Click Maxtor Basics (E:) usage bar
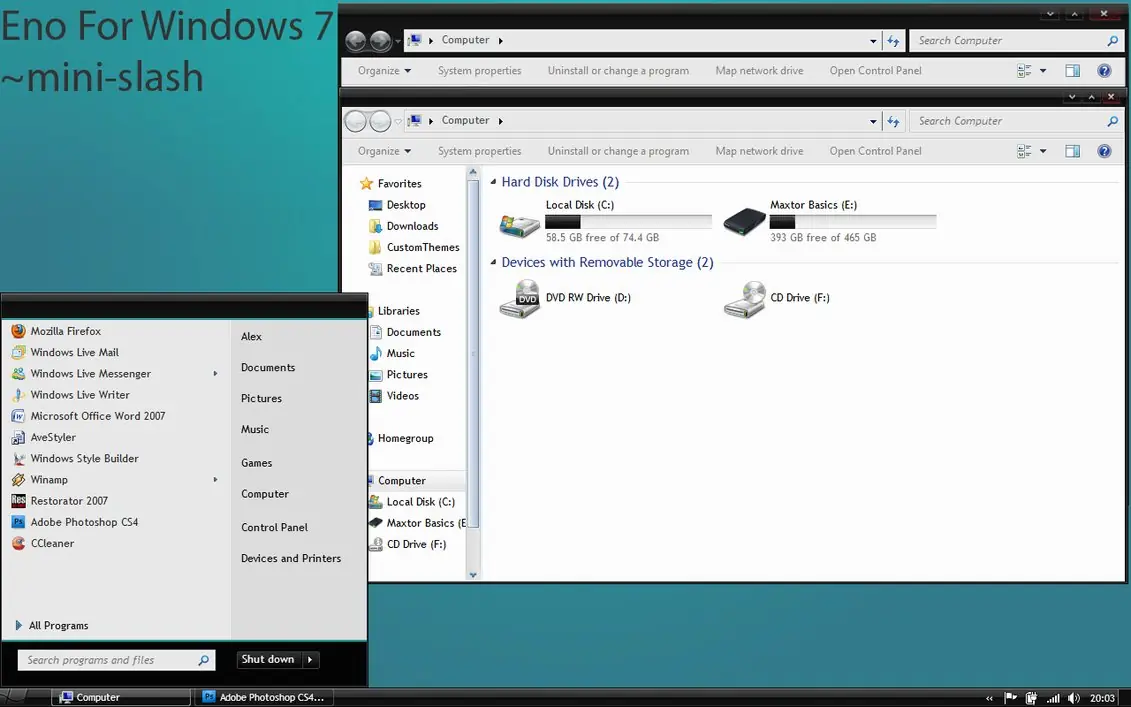This screenshot has width=1131, height=707. pyautogui.click(x=853, y=222)
